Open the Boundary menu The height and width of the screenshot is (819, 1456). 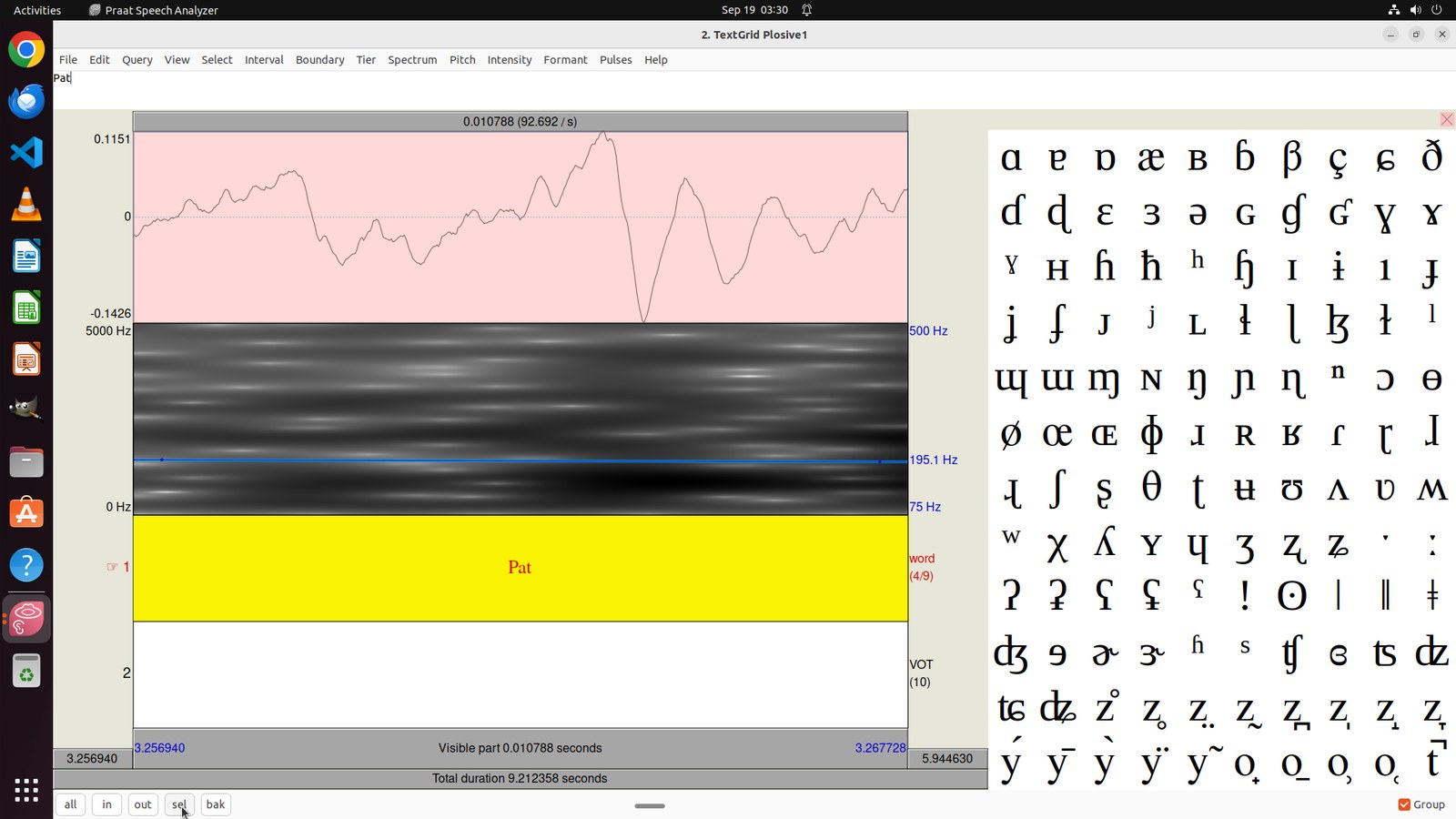pyautogui.click(x=319, y=60)
